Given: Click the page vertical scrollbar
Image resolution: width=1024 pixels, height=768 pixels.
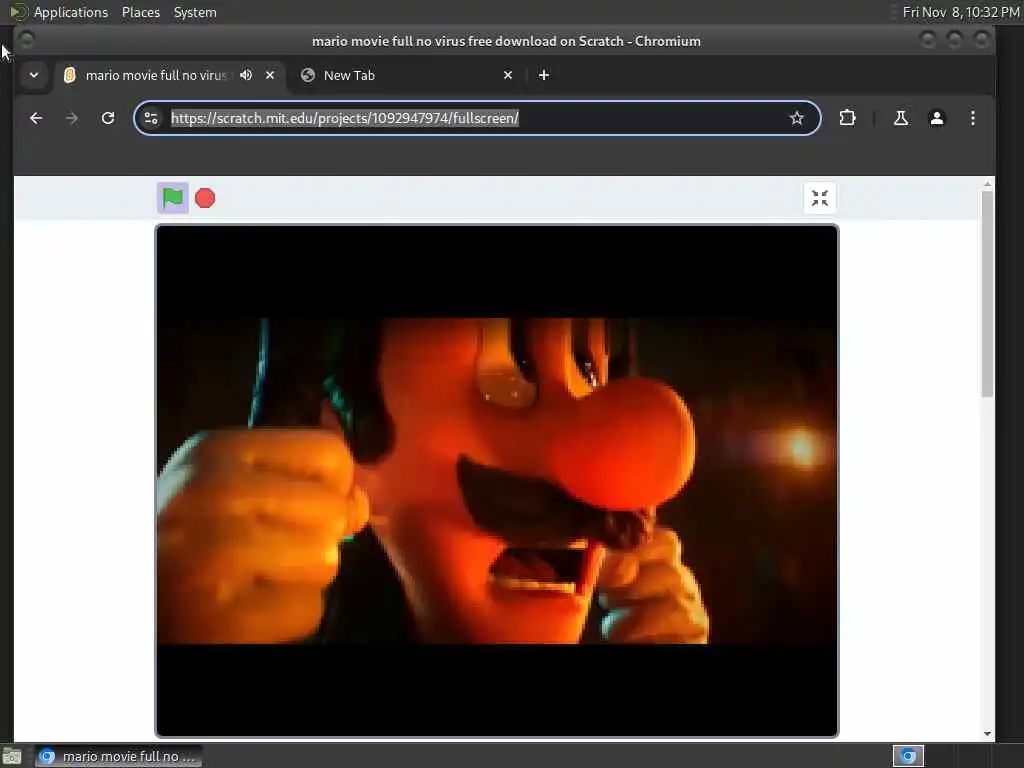Looking at the screenshot, I should [x=987, y=293].
